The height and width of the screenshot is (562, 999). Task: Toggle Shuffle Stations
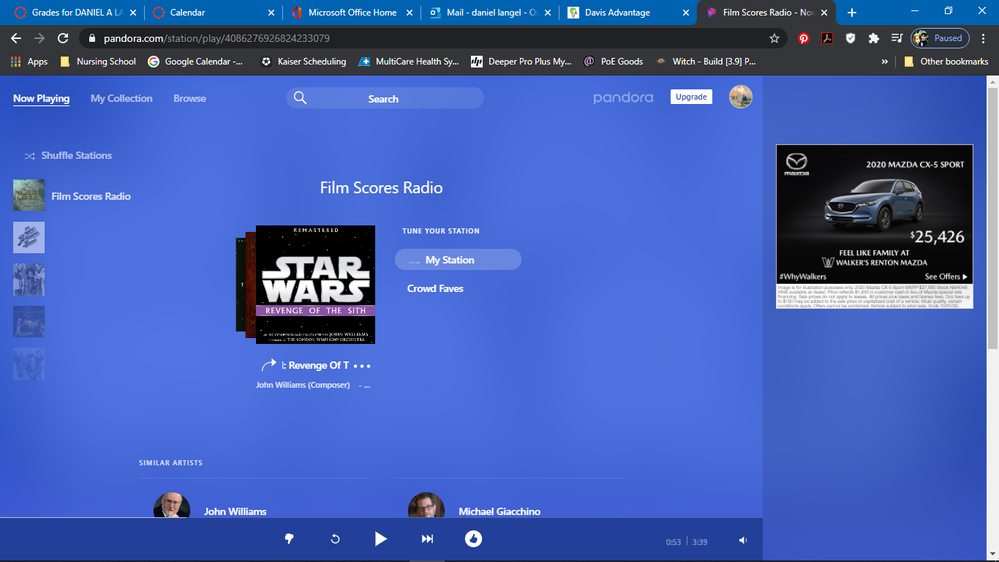click(68, 156)
